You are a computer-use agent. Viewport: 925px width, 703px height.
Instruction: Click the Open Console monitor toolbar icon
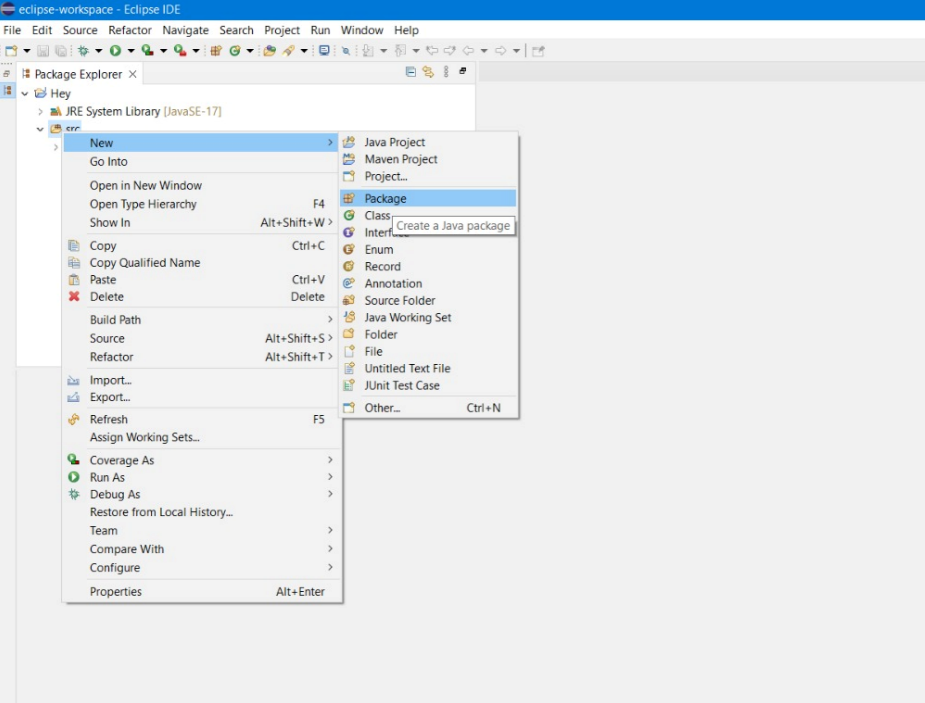[324, 51]
